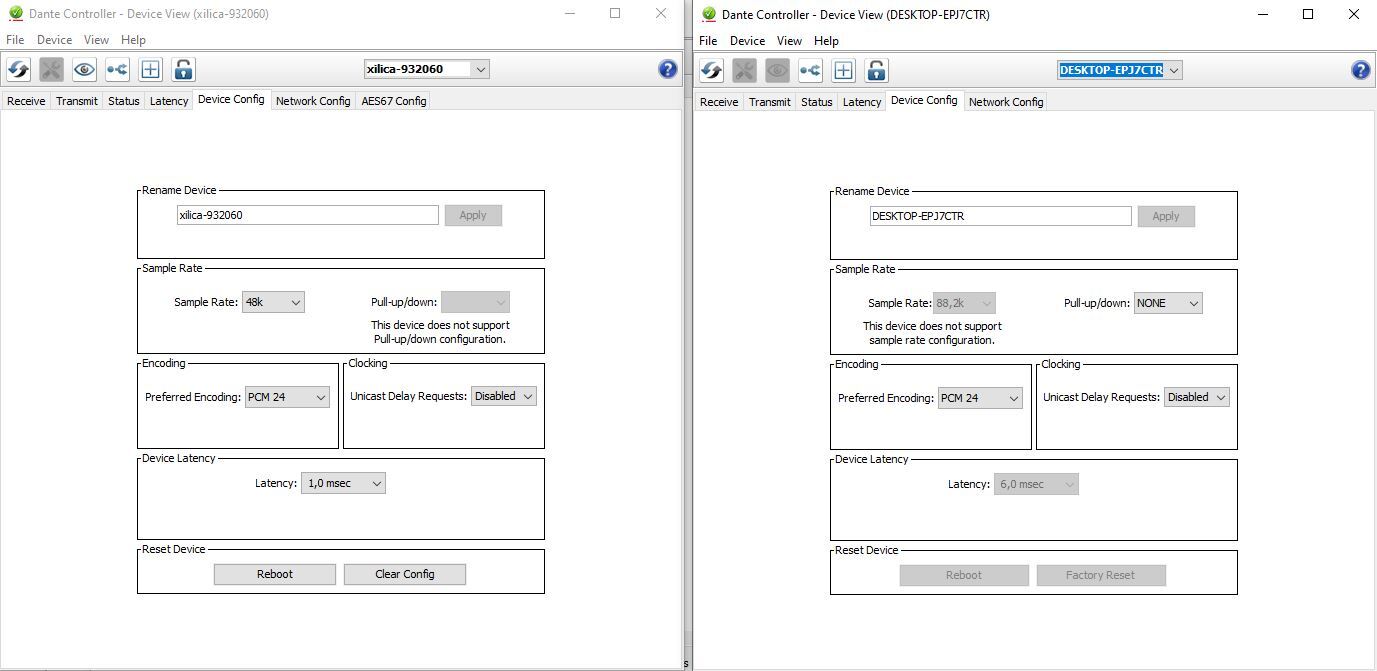Open Unicast Delay Requests dropdown in DESKTOP-EPJ7CTR window
Screen dimensions: 1377x671
pos(1197,397)
